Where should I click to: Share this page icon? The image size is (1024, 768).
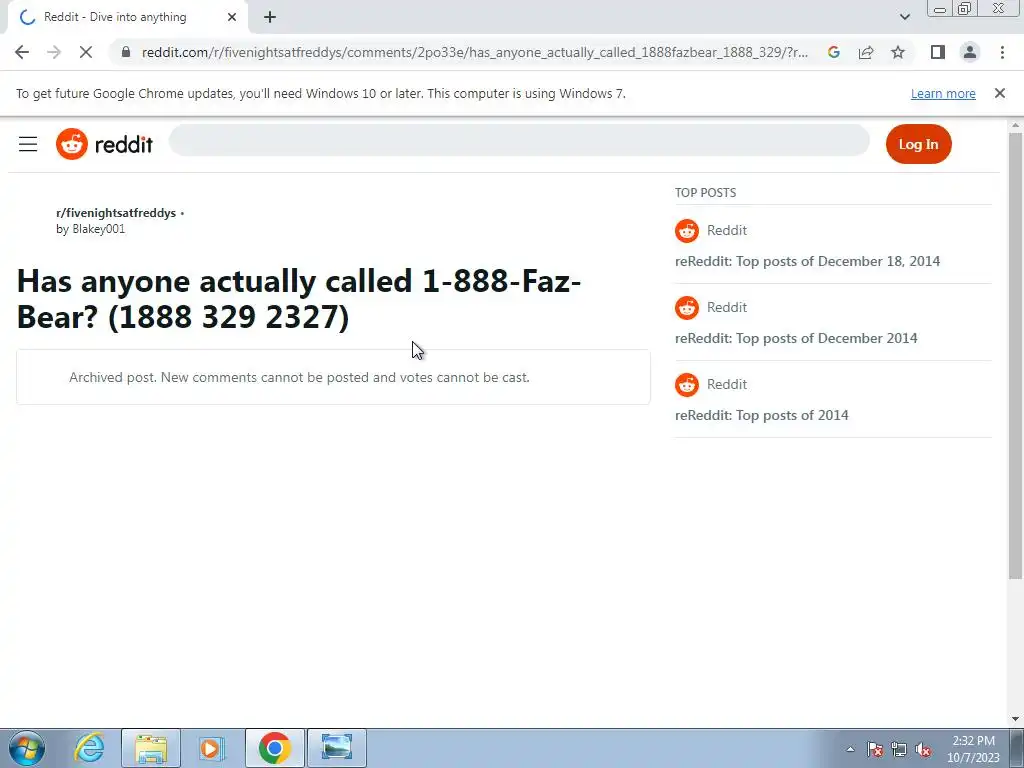pyautogui.click(x=866, y=52)
